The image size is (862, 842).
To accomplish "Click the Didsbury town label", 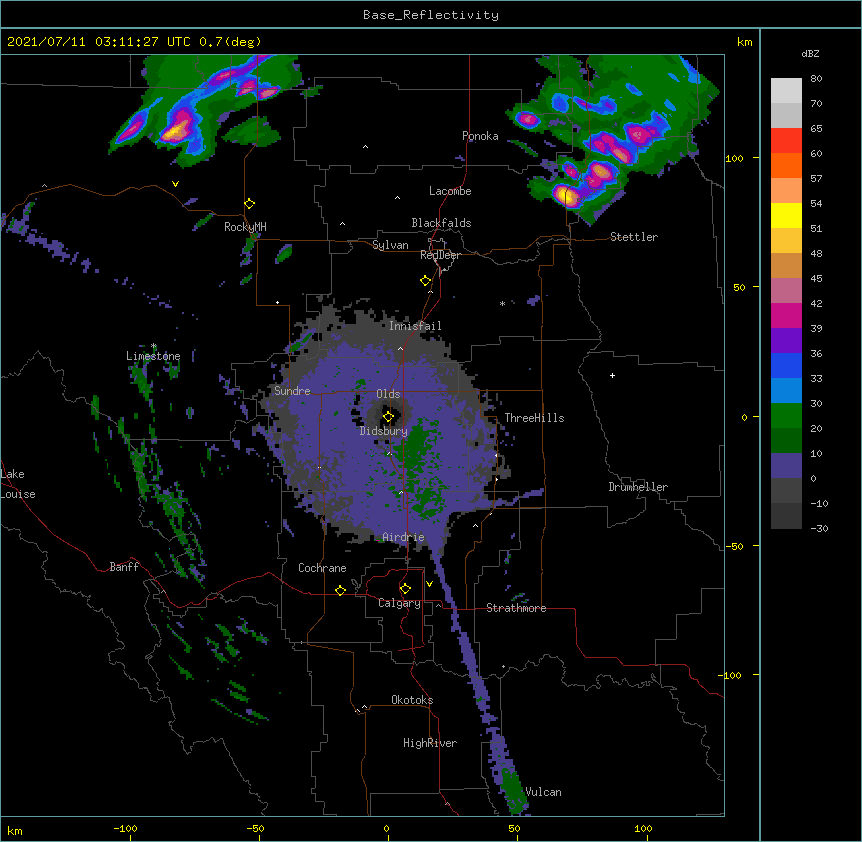I will pyautogui.click(x=384, y=431).
